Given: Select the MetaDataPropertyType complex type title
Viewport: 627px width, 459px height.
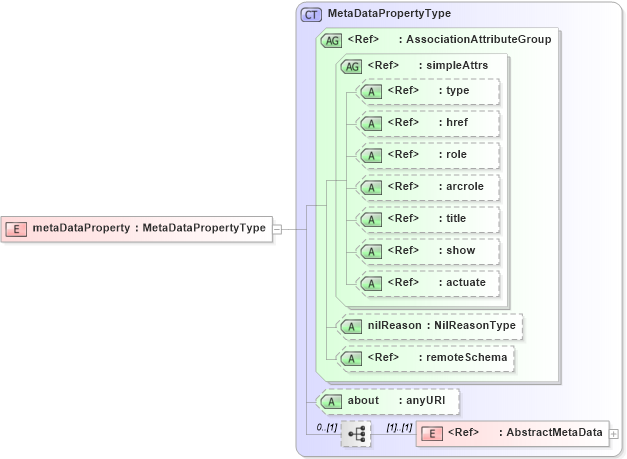Looking at the screenshot, I should [x=389, y=14].
